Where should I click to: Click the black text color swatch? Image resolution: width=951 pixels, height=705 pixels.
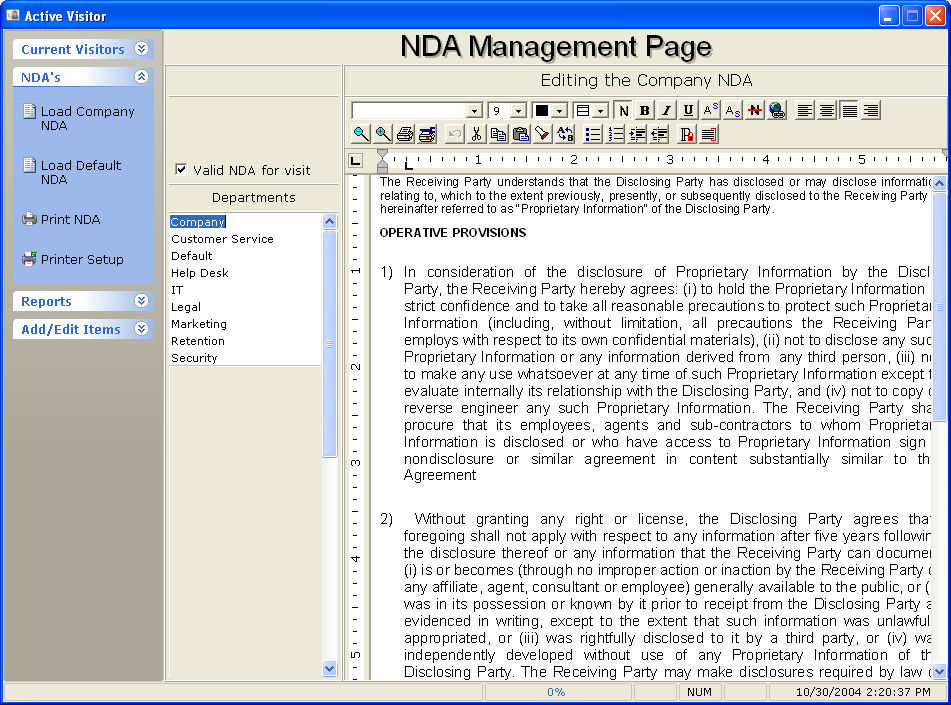[542, 111]
